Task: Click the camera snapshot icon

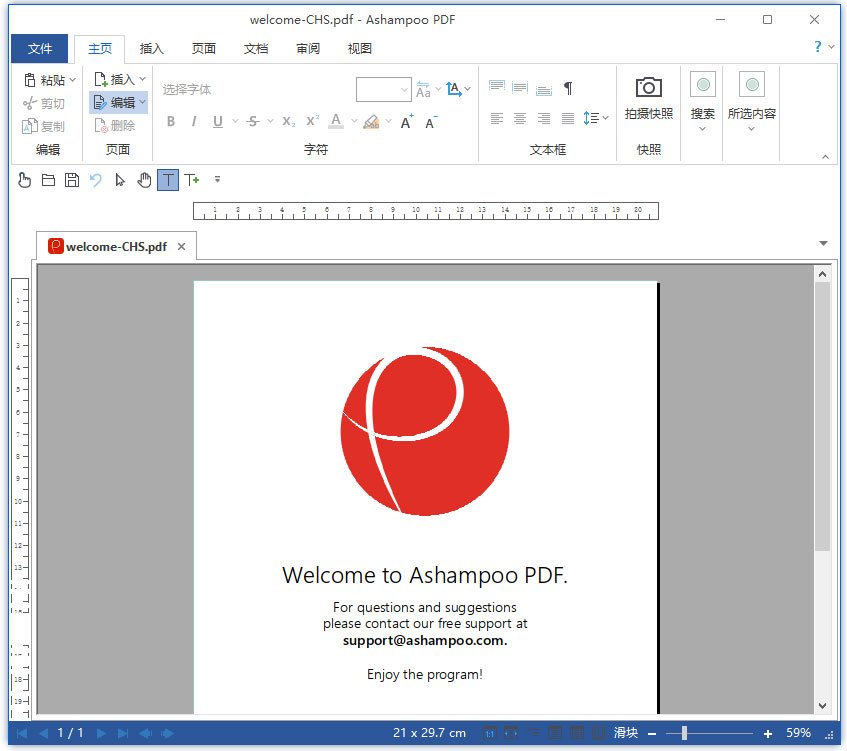Action: point(649,87)
